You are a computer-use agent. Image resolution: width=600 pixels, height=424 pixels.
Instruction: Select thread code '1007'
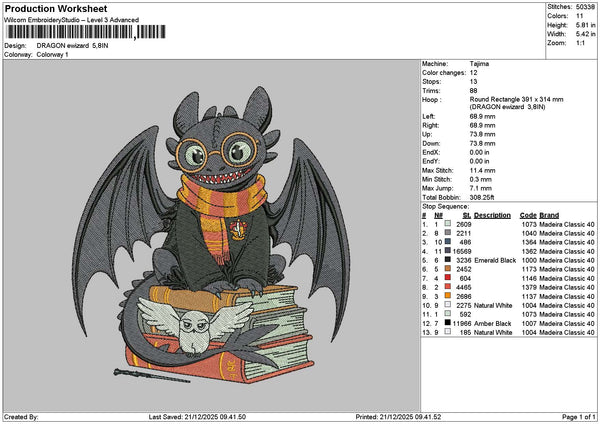(529, 323)
